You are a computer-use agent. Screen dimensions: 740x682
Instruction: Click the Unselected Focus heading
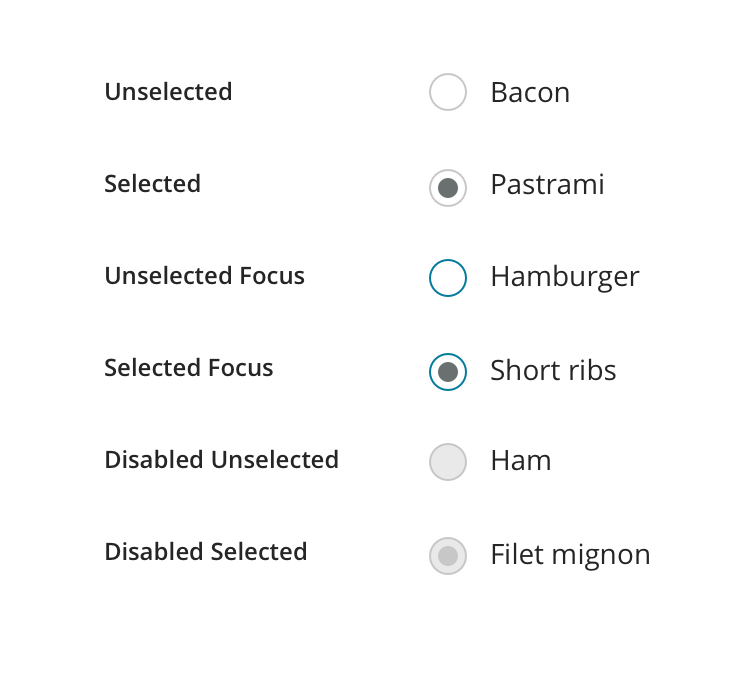tap(204, 276)
